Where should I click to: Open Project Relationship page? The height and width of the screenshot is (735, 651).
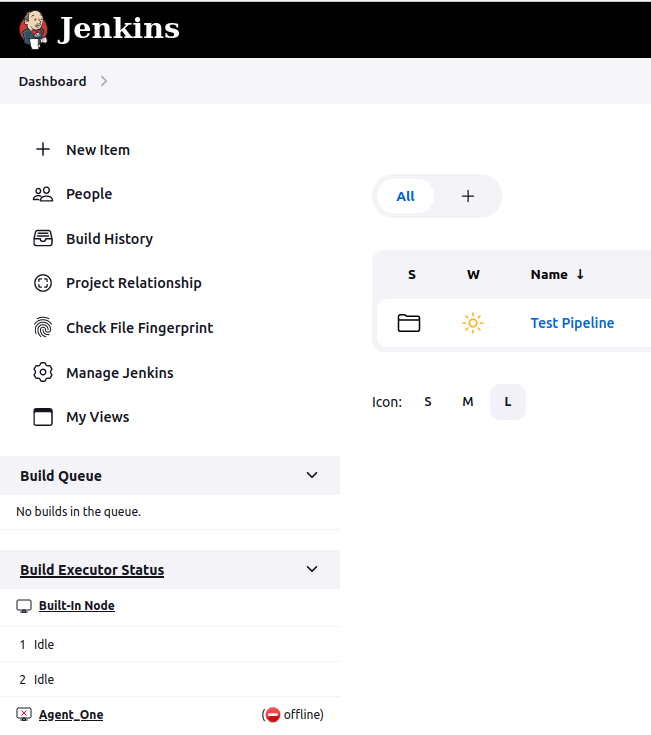click(134, 283)
